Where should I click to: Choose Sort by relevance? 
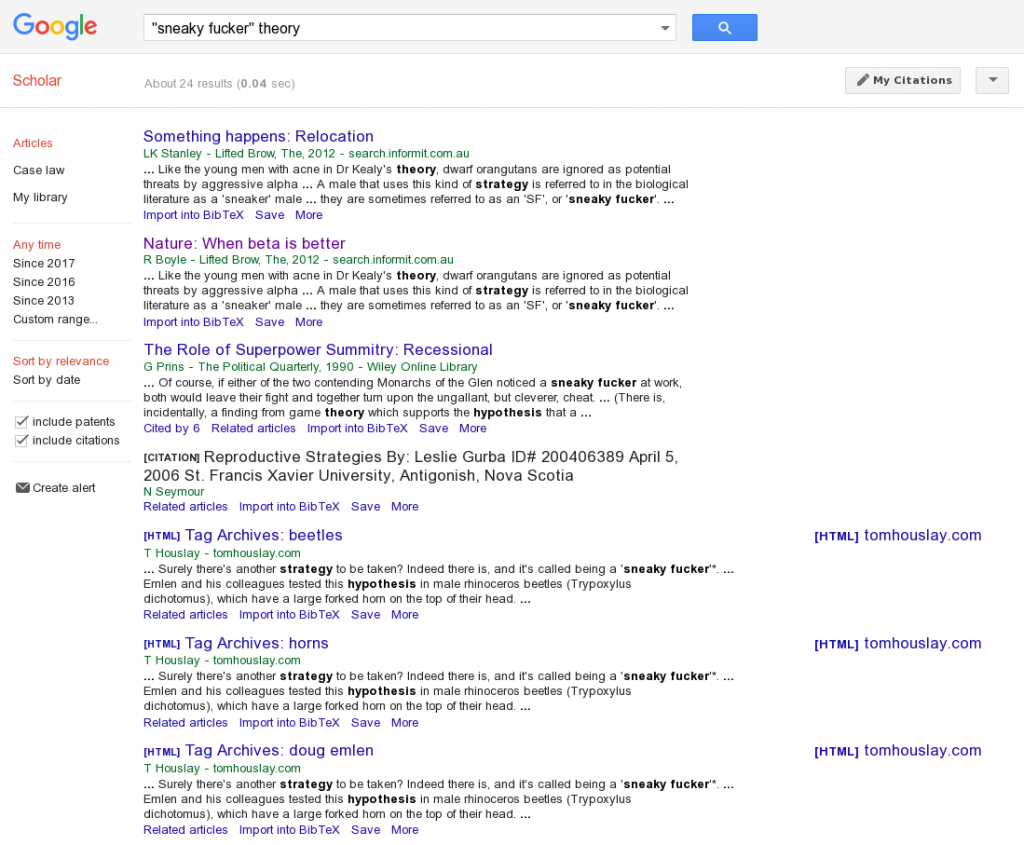[x=61, y=361]
